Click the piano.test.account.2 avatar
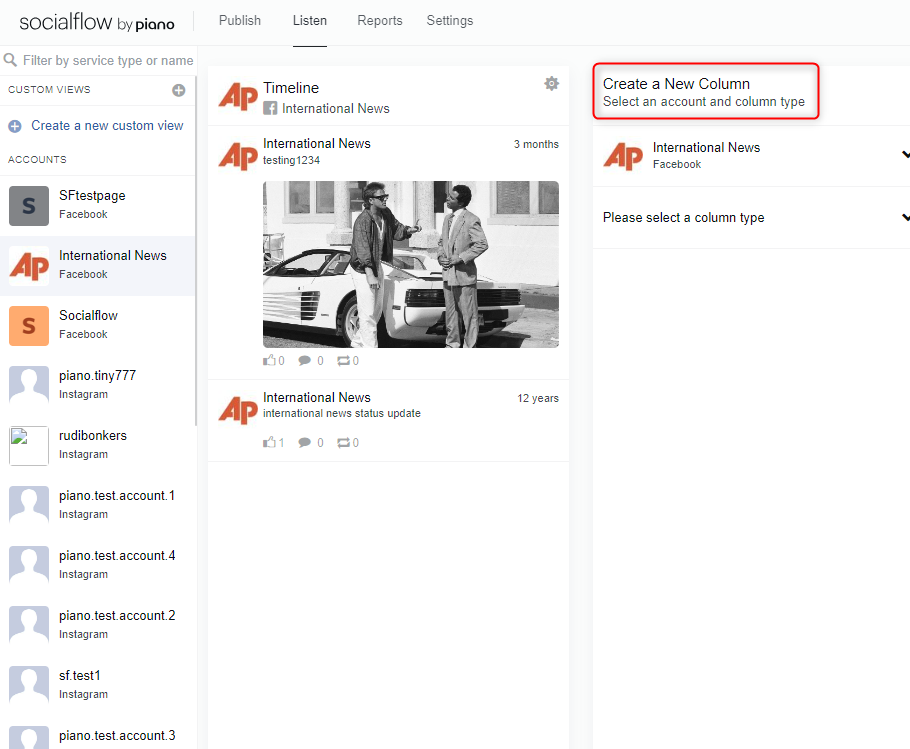The image size is (910, 749). click(29, 626)
